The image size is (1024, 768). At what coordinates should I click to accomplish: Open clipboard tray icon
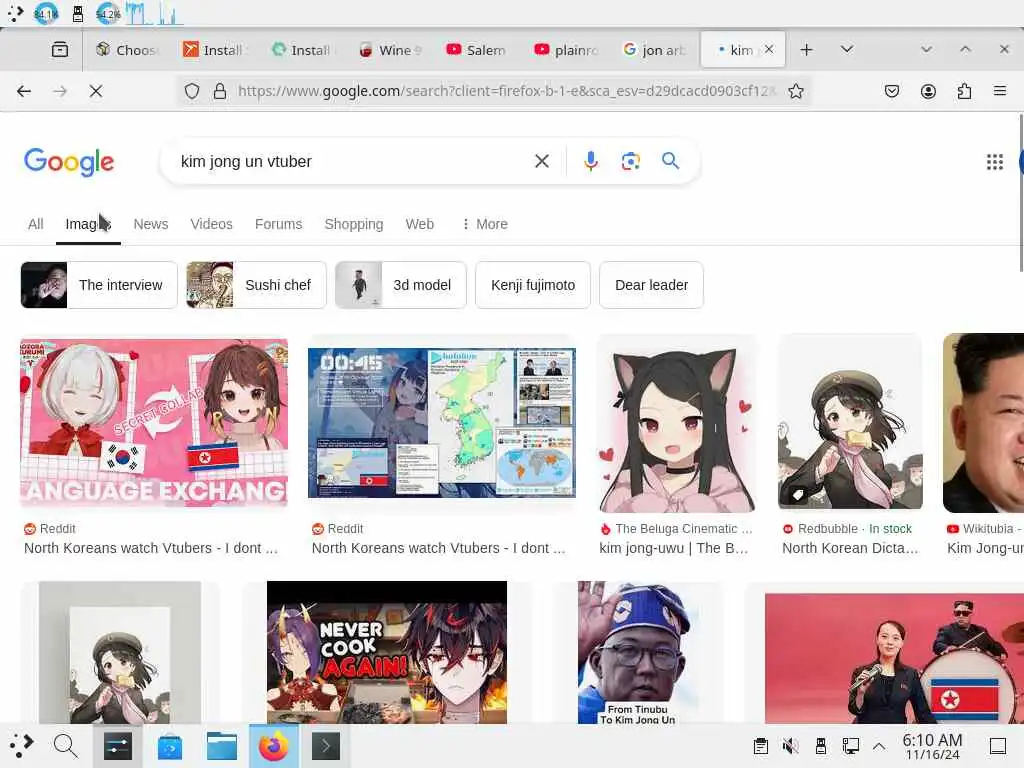760,746
